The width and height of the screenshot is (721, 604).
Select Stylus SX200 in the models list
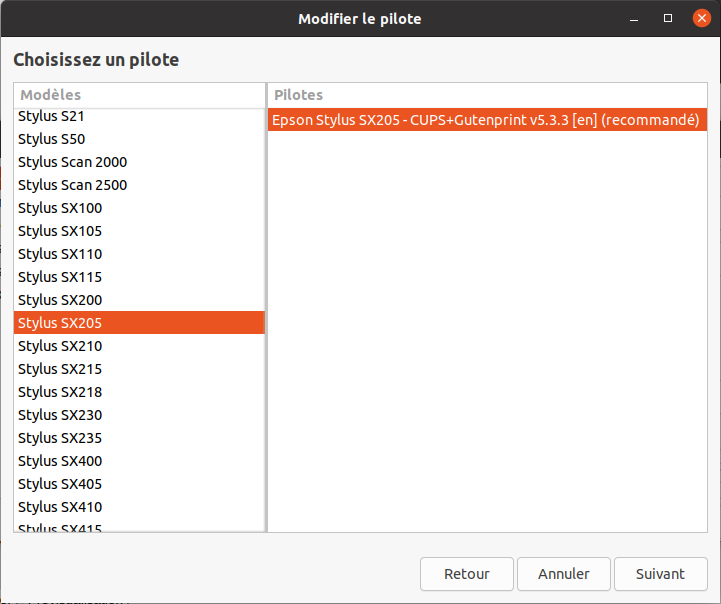(139, 300)
